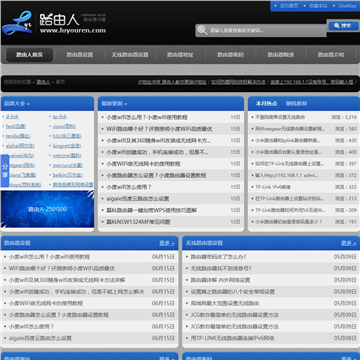The width and height of the screenshot is (360, 360).
Task: Click the 最新更新 » panel header
Action: 114,104
